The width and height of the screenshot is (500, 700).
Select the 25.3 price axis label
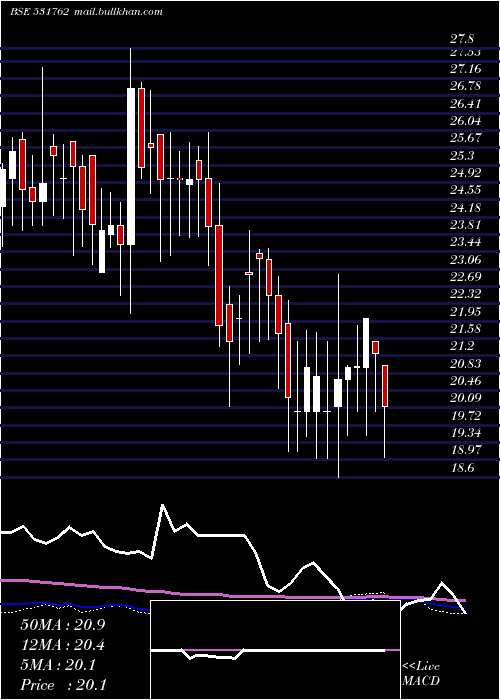pyautogui.click(x=462, y=156)
